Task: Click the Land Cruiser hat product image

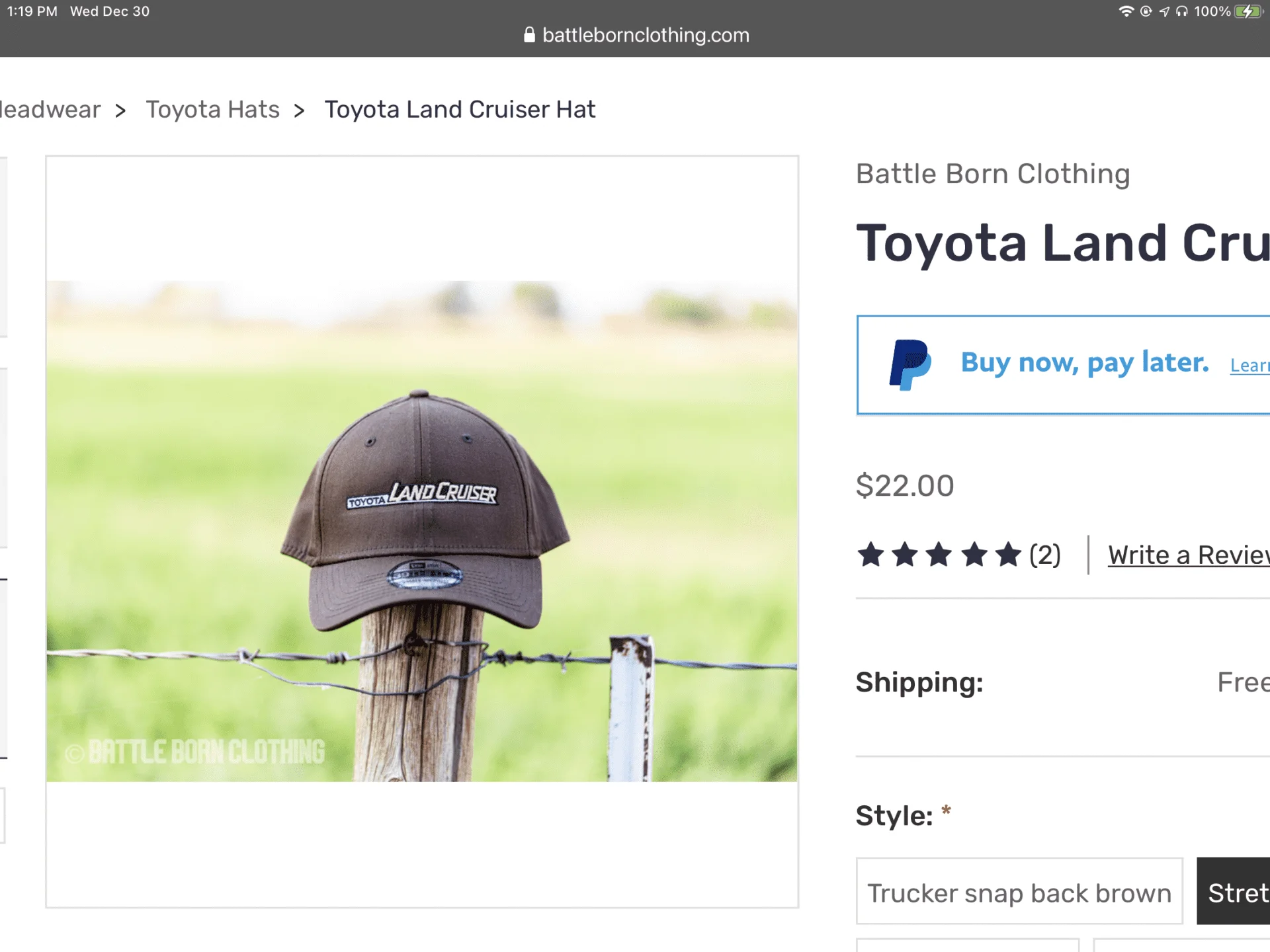Action: click(x=422, y=532)
